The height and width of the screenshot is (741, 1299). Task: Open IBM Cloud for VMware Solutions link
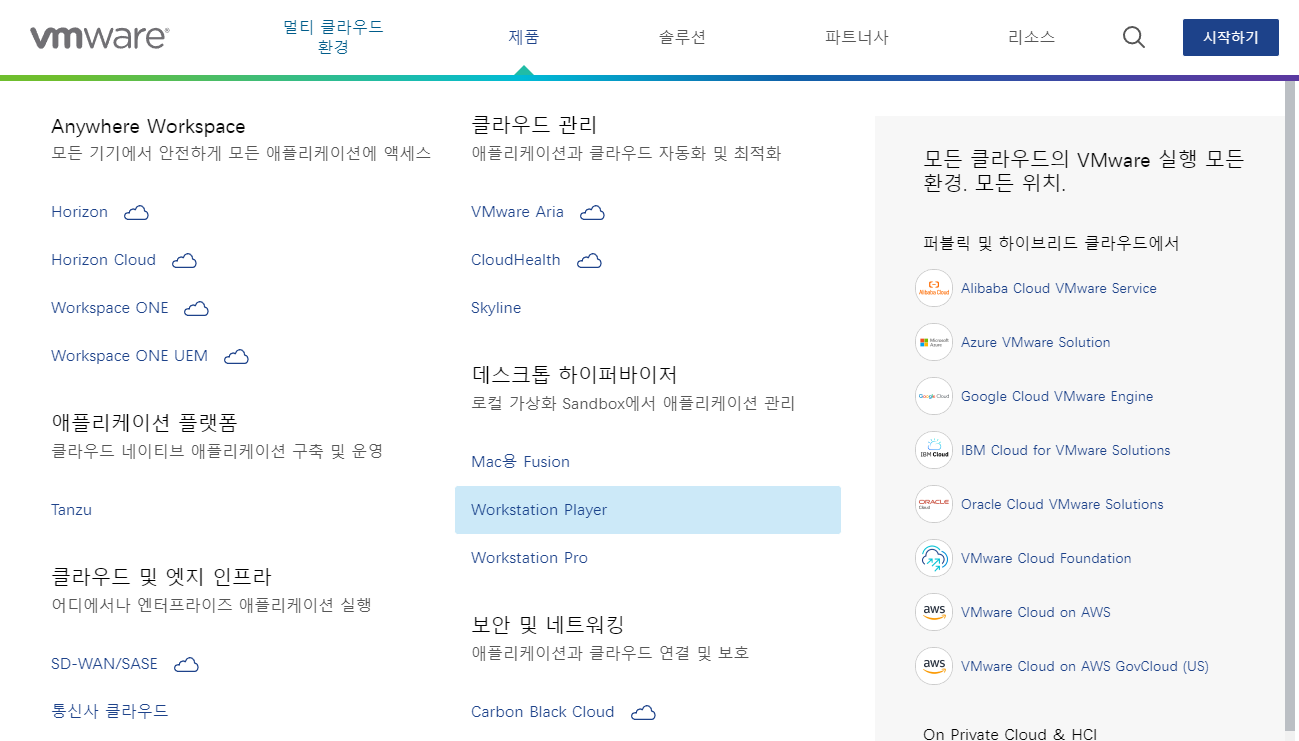click(x=1065, y=450)
